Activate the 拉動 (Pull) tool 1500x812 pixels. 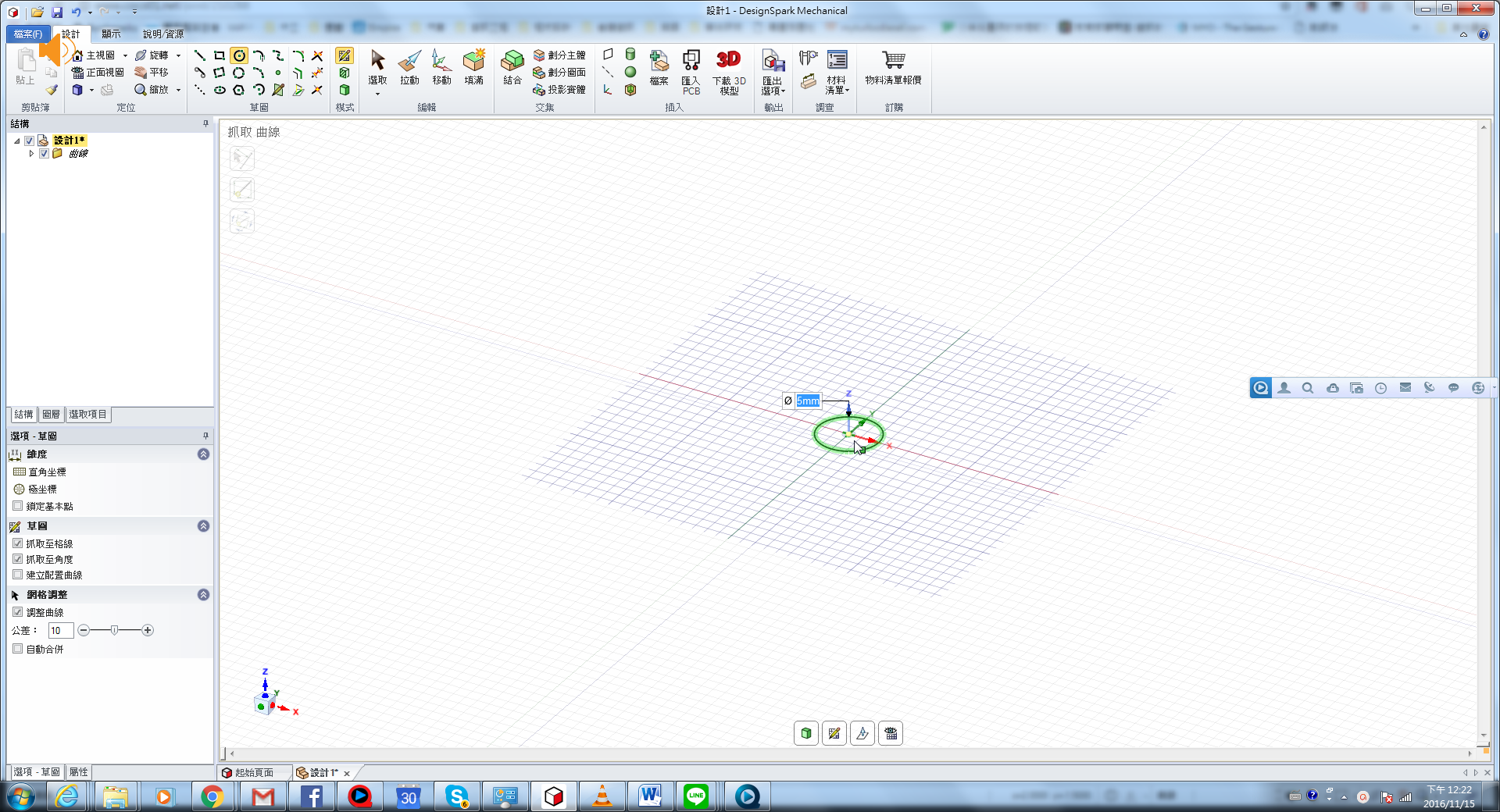tap(409, 68)
